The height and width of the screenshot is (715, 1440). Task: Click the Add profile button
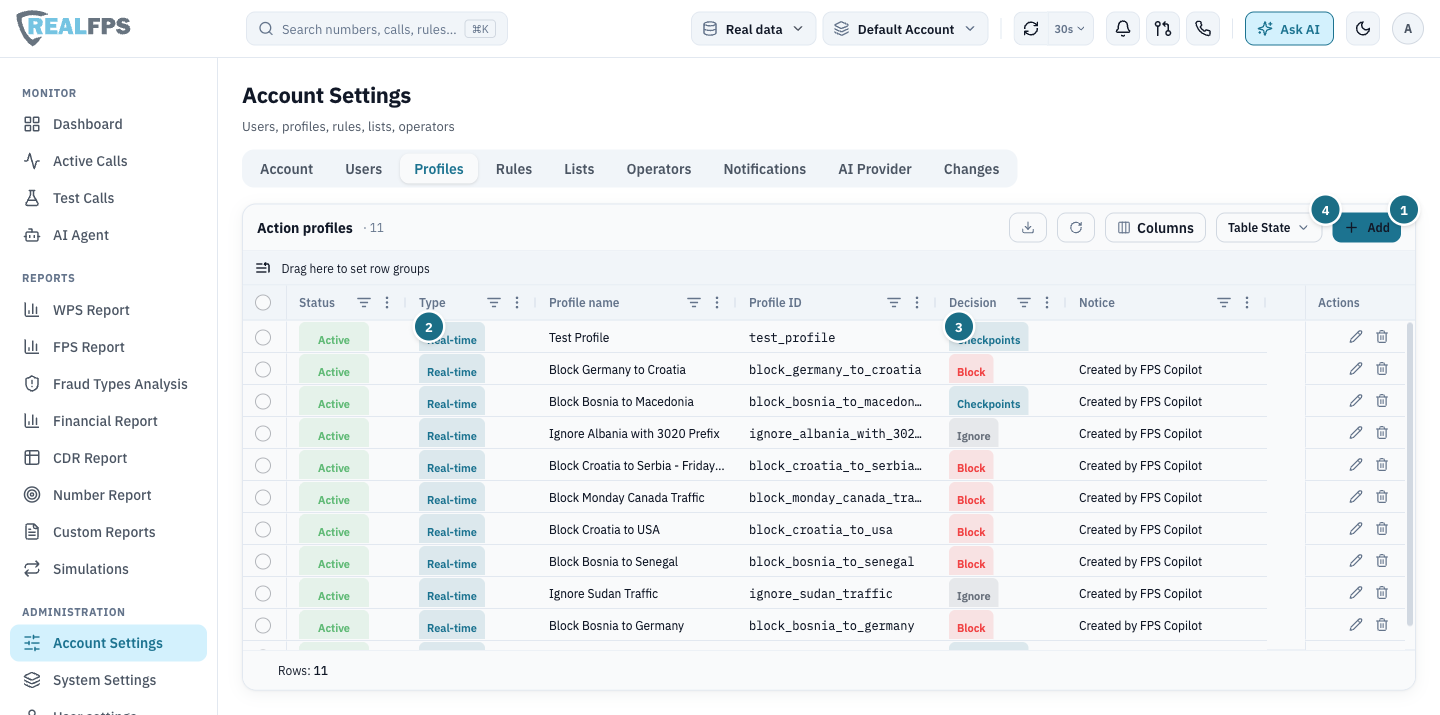(x=1366, y=228)
